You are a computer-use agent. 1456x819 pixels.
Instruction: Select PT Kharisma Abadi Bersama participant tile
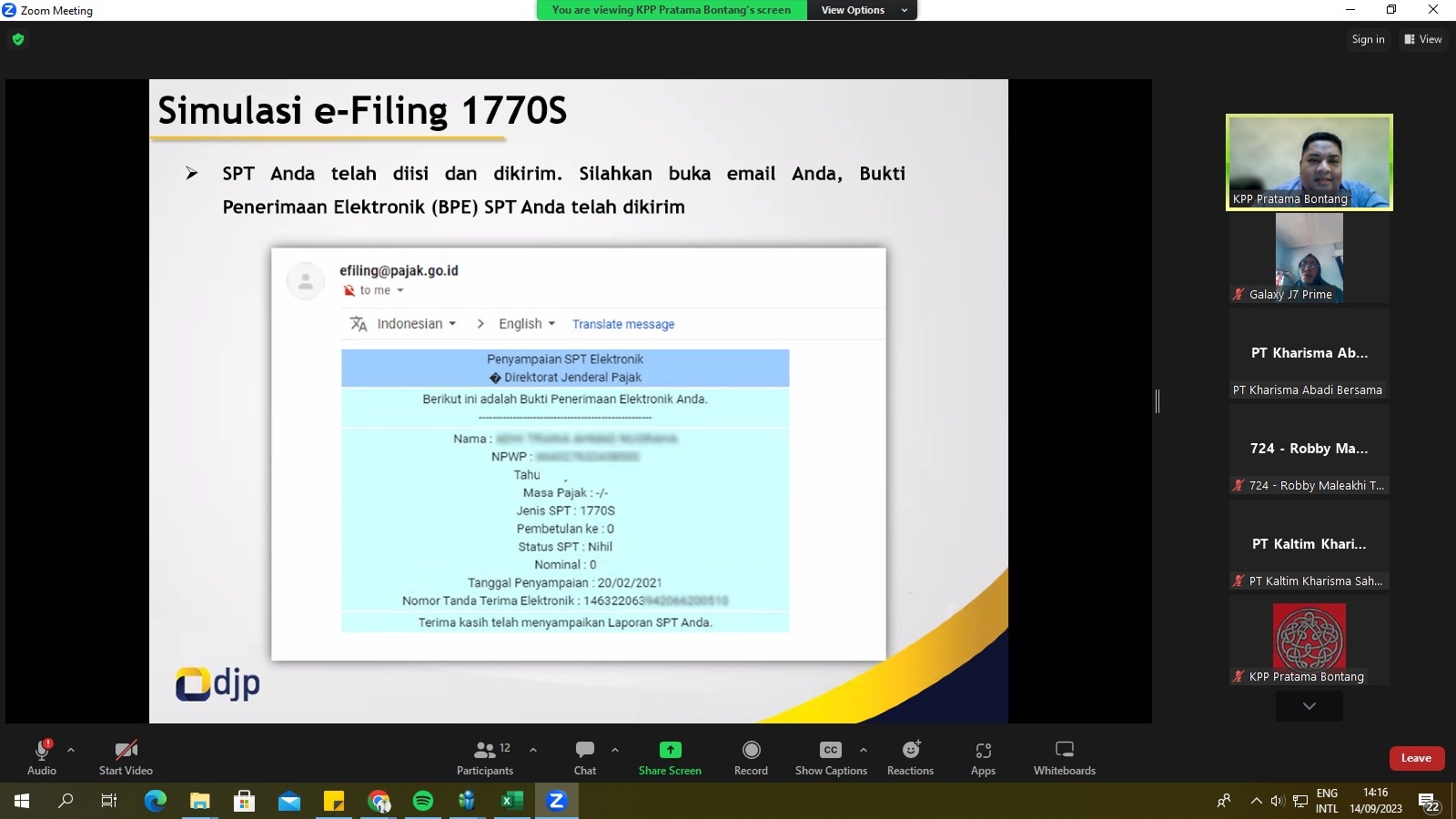[1309, 355]
